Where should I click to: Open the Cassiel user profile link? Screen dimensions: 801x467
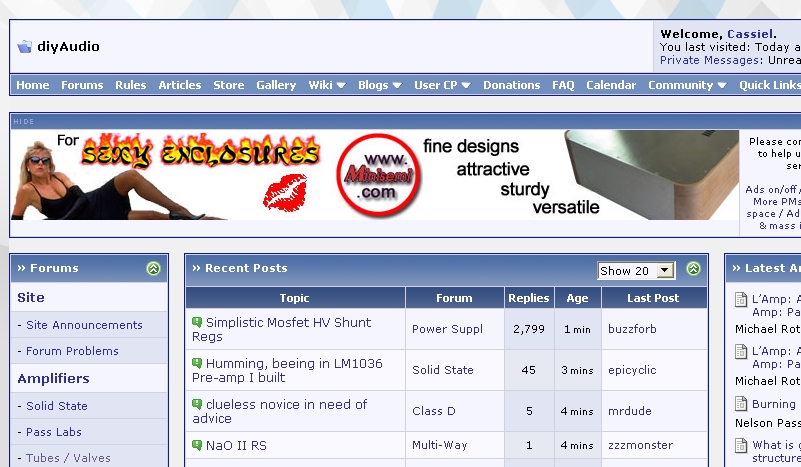[x=749, y=34]
